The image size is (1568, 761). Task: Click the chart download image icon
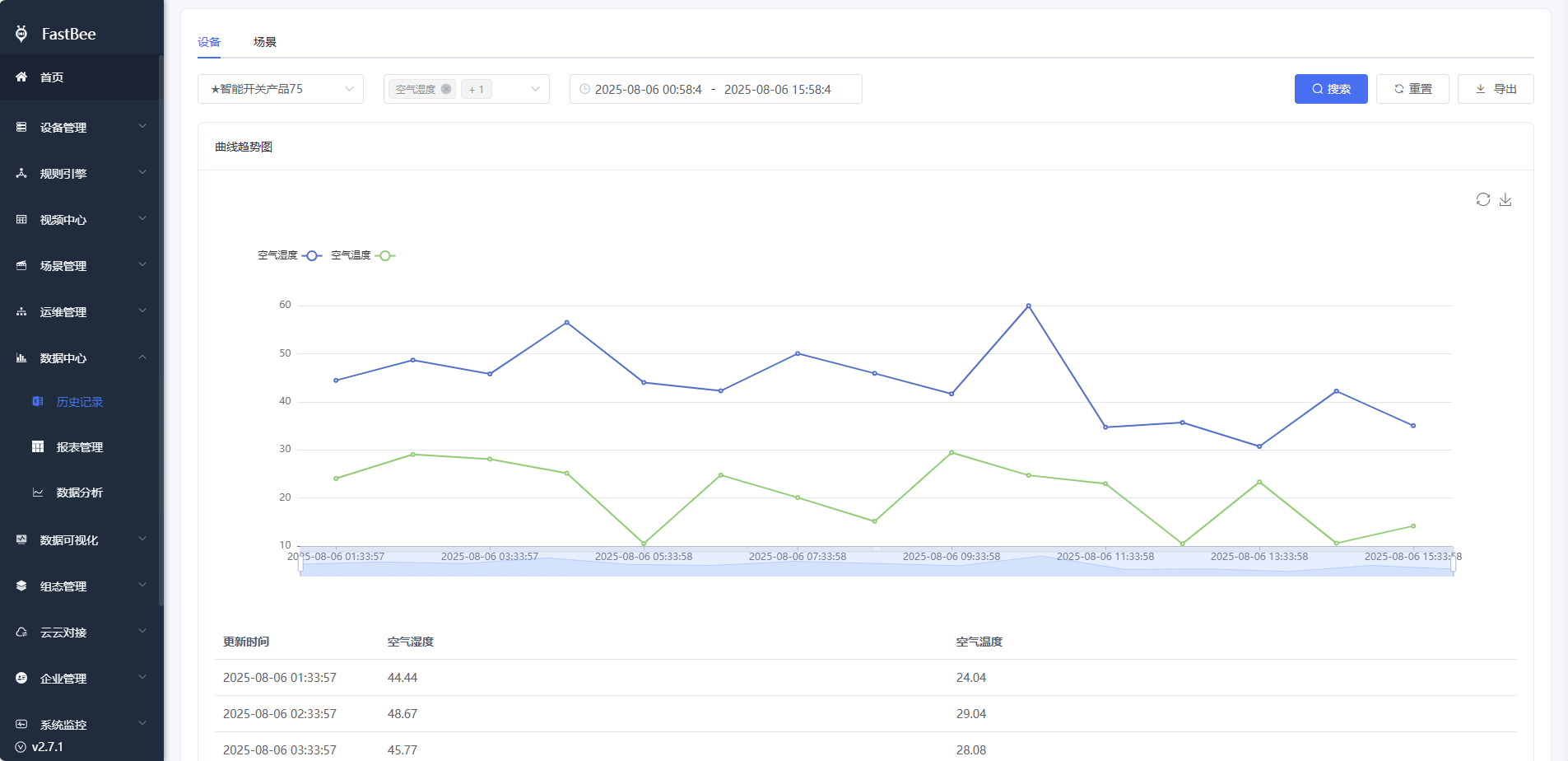[1505, 199]
